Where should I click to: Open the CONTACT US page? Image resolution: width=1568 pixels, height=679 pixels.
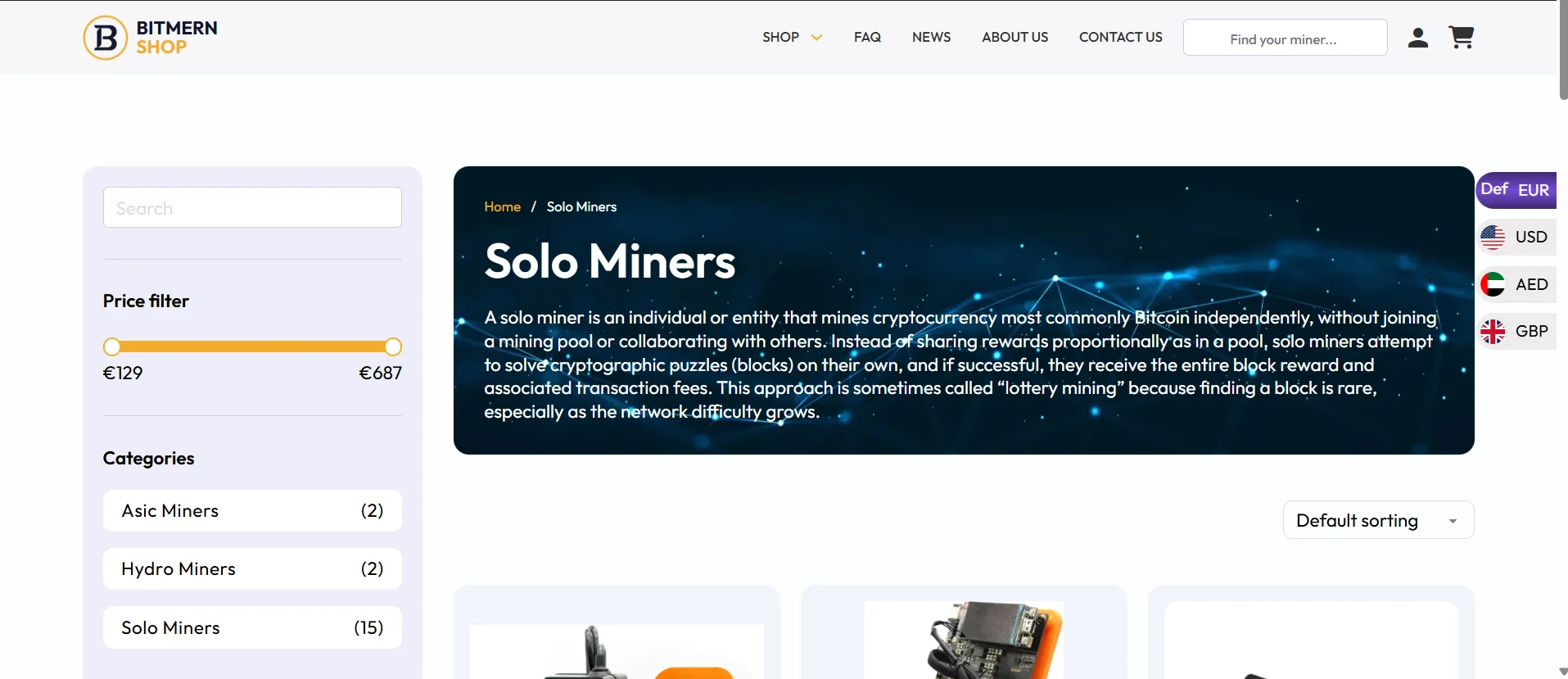click(1120, 37)
